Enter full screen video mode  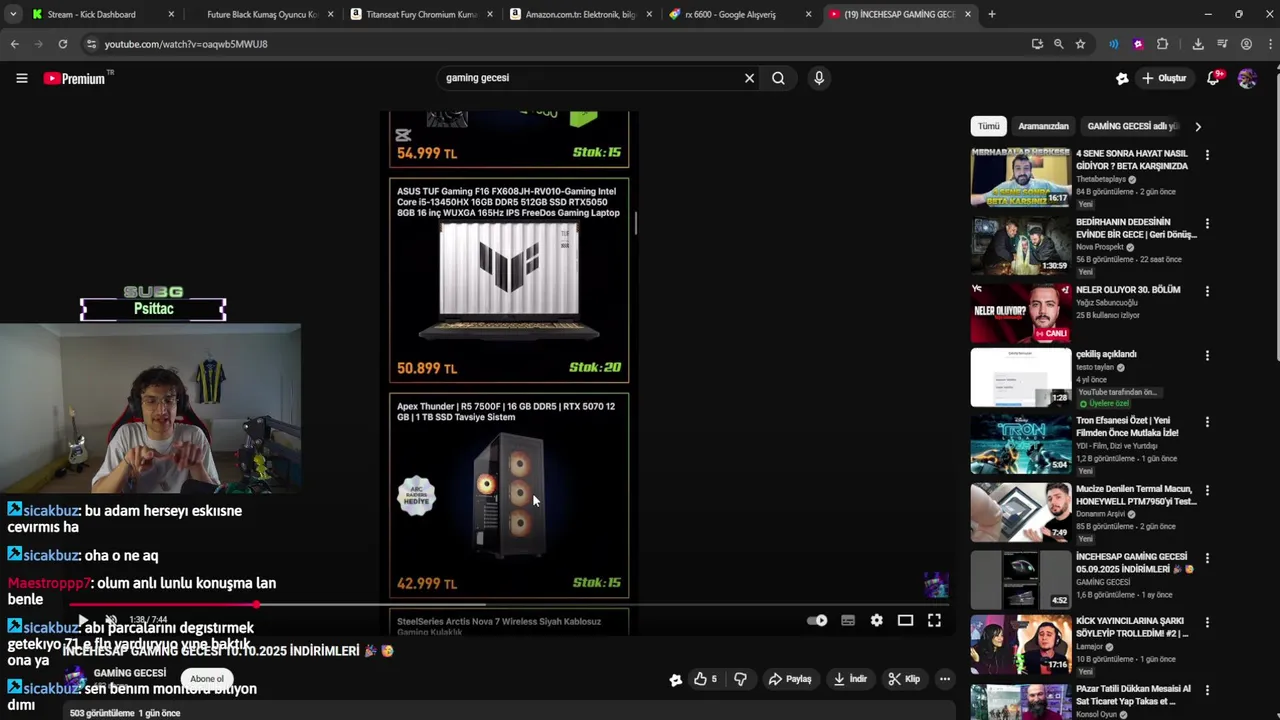pos(934,620)
